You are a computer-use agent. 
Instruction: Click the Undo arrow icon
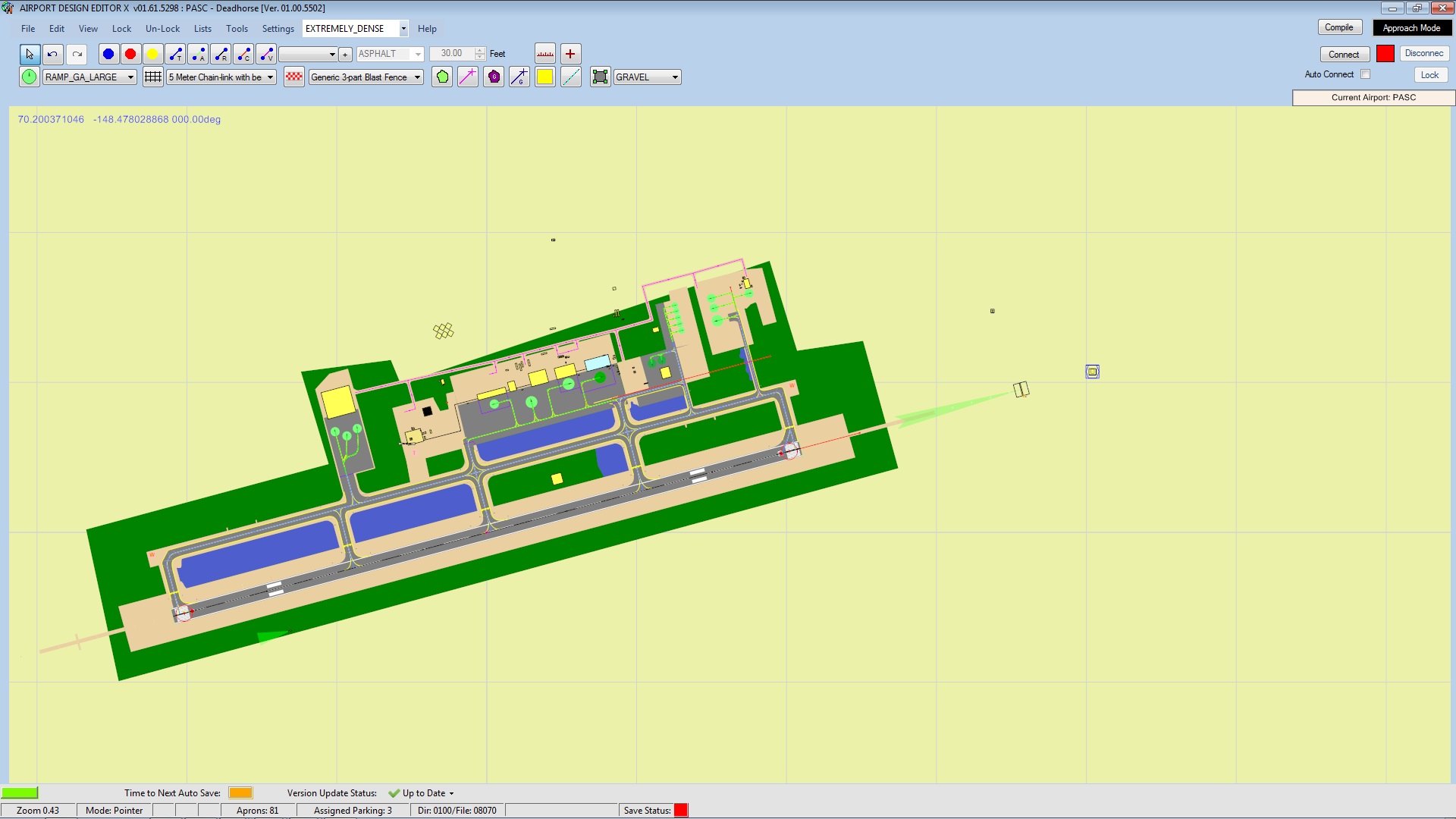(52, 54)
